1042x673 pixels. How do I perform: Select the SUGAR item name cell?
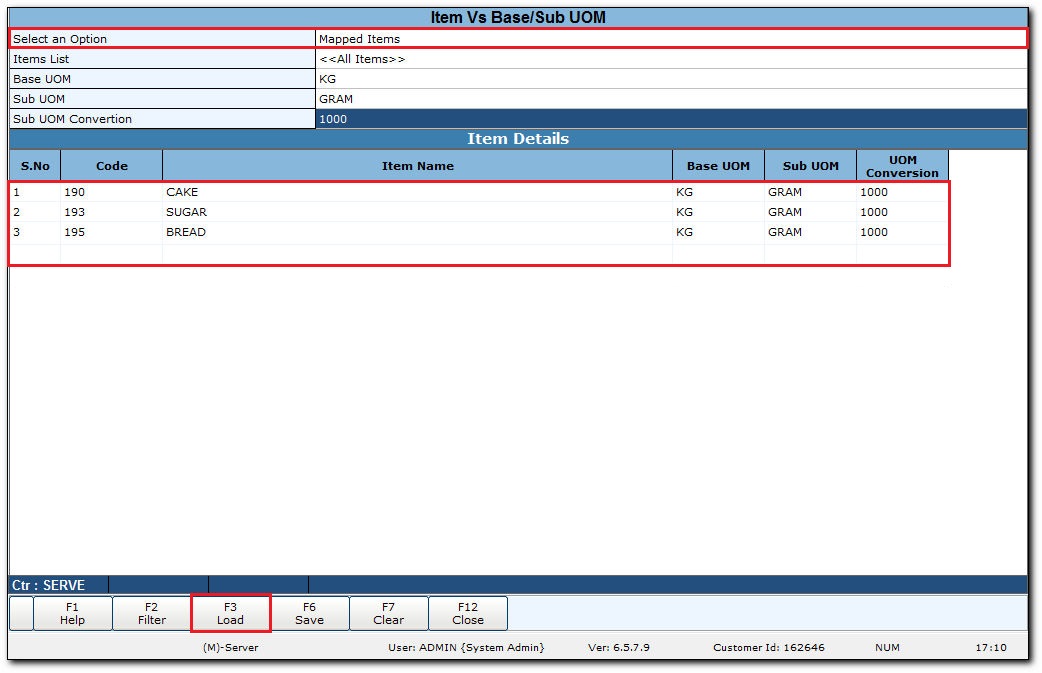(x=417, y=212)
